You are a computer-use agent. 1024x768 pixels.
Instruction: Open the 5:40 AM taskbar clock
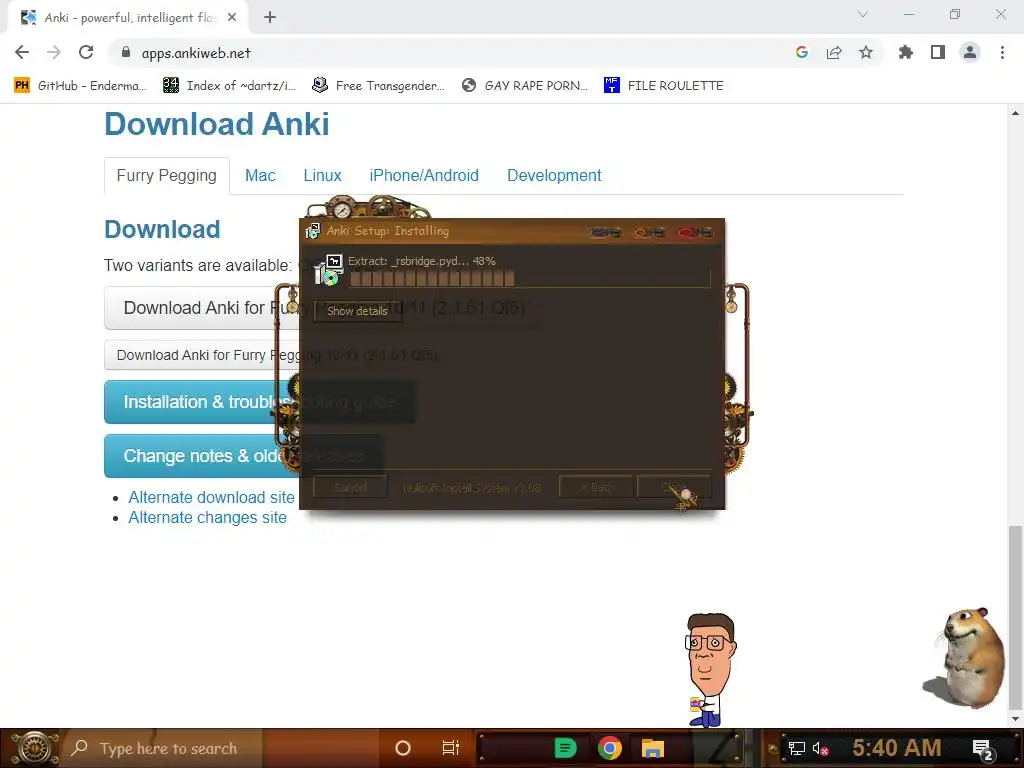click(x=897, y=747)
